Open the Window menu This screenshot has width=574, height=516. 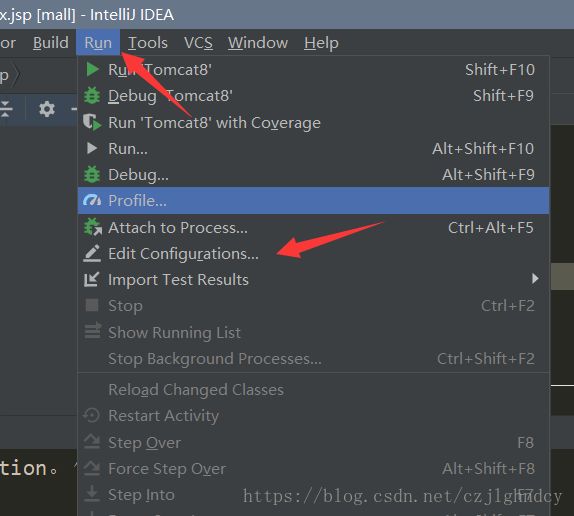pyautogui.click(x=258, y=43)
